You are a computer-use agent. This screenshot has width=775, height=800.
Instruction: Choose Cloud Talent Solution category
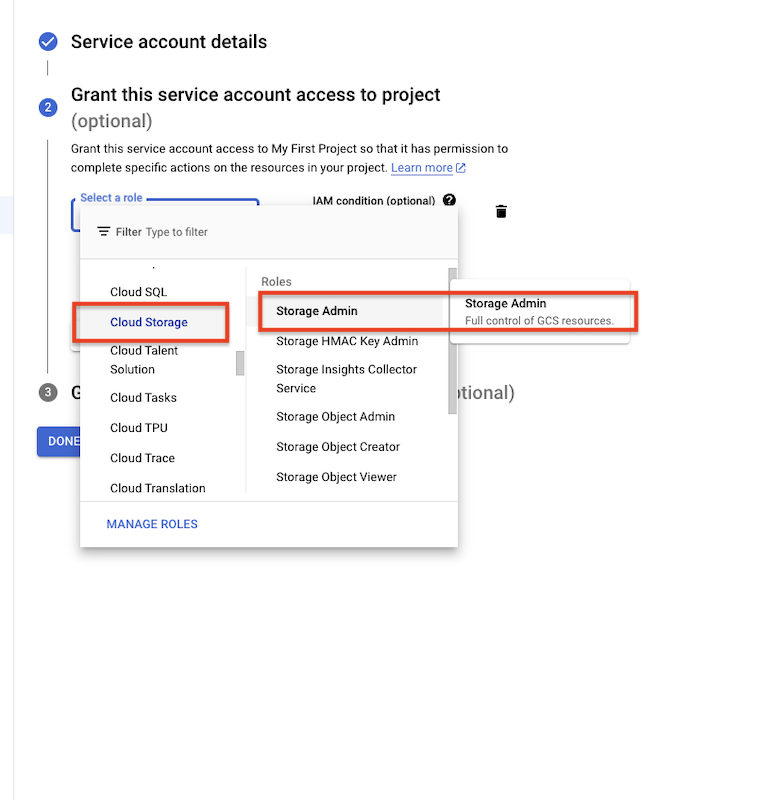click(144, 360)
